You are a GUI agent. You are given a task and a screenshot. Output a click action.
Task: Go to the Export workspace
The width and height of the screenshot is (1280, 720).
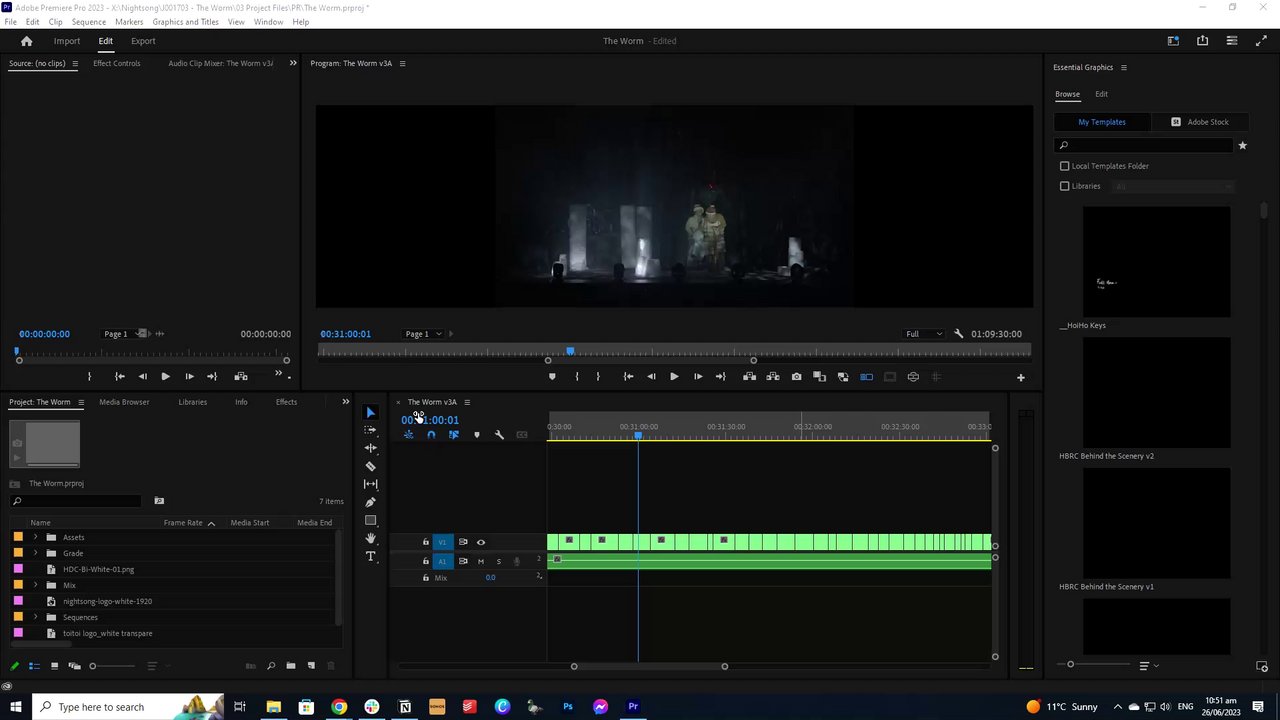tap(143, 41)
